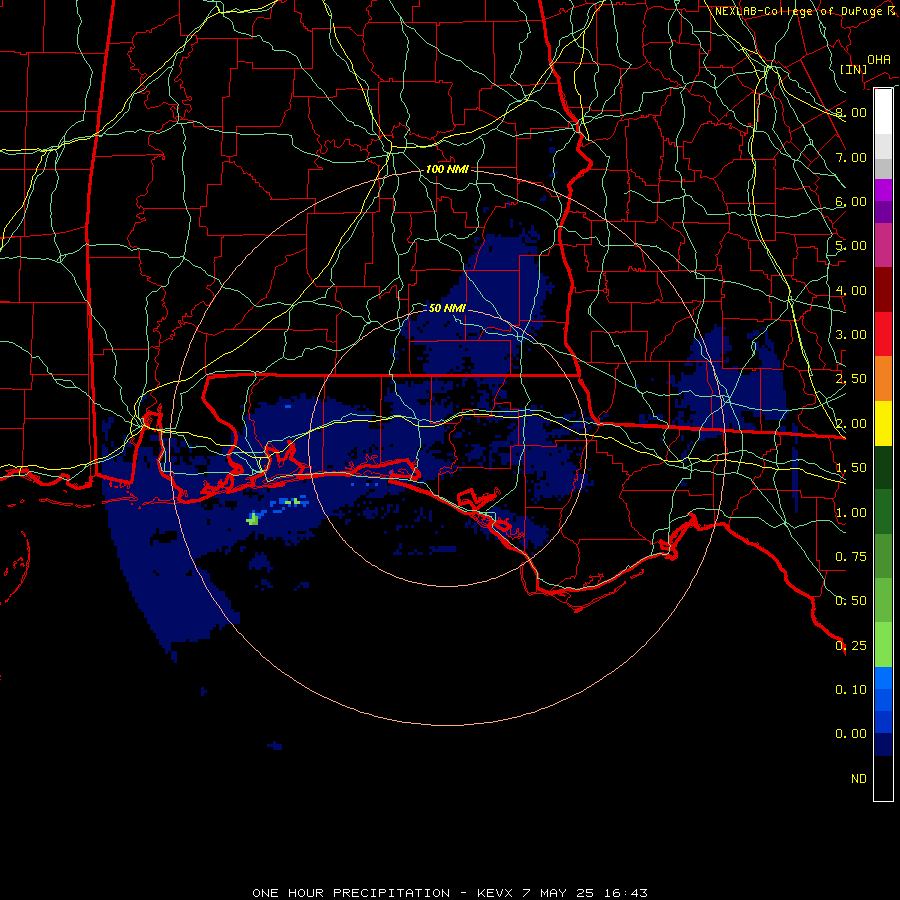Pick the magenta-purple color on the scale
The width and height of the screenshot is (900, 900).
pos(883,190)
